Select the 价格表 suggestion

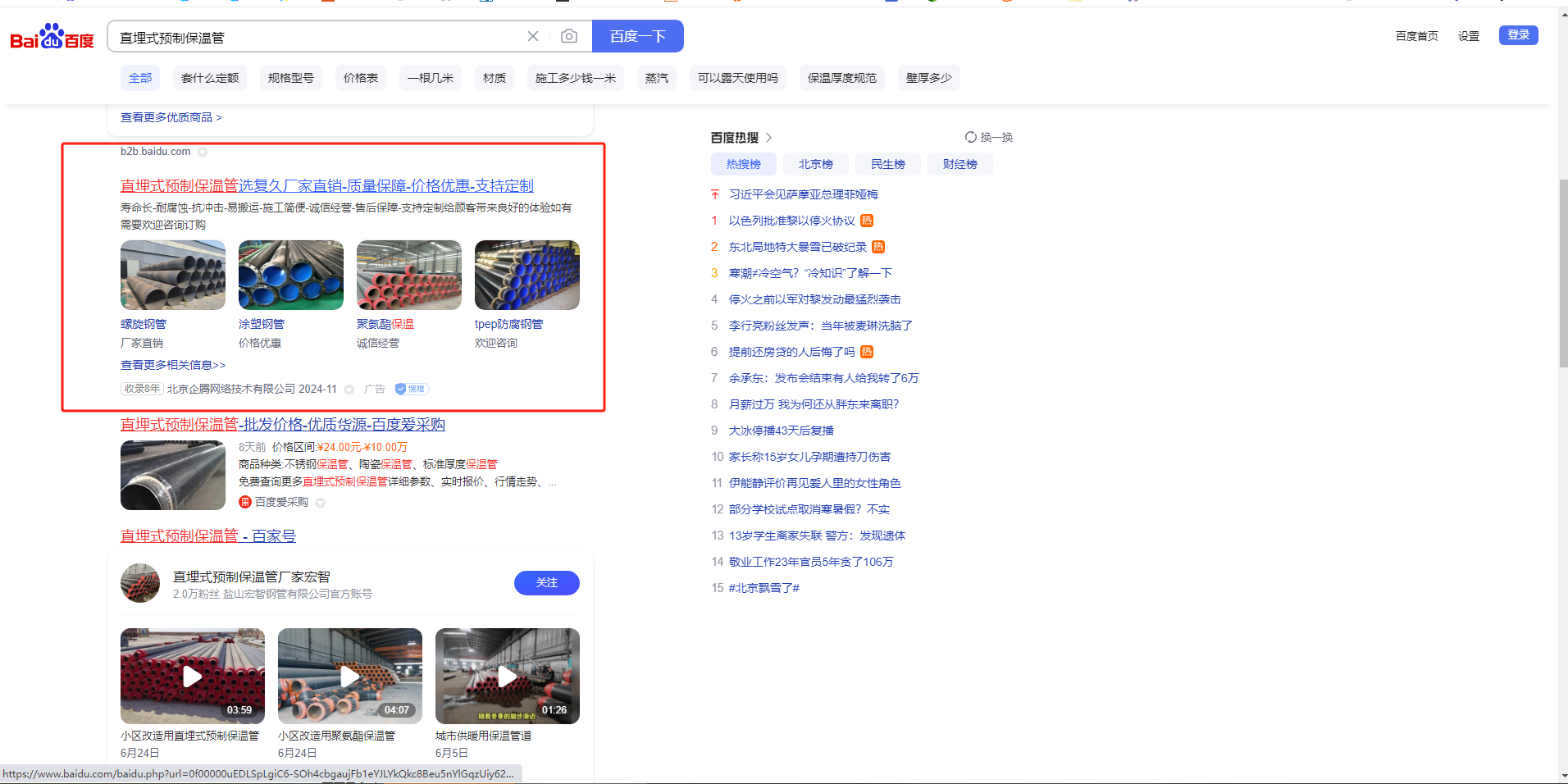(x=361, y=78)
